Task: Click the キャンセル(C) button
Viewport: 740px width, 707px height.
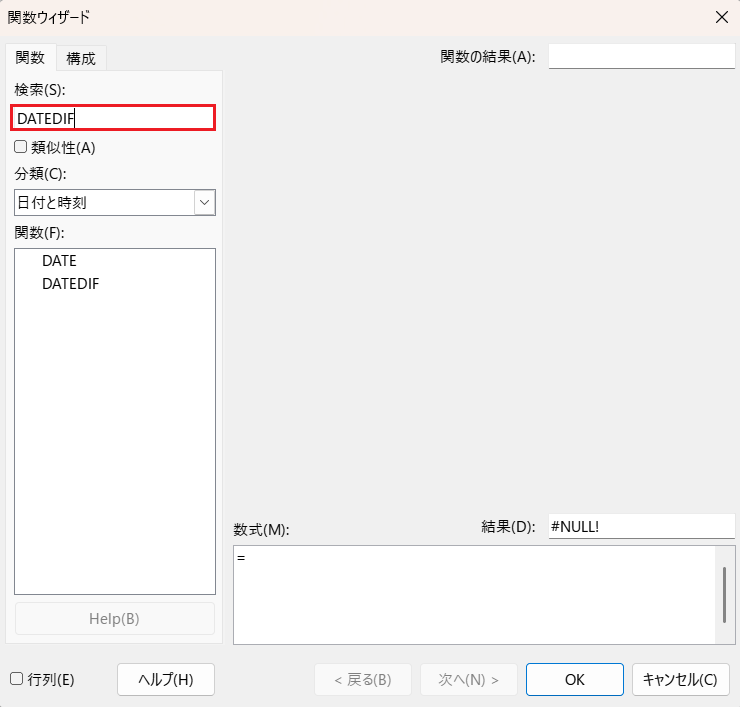Action: click(680, 679)
